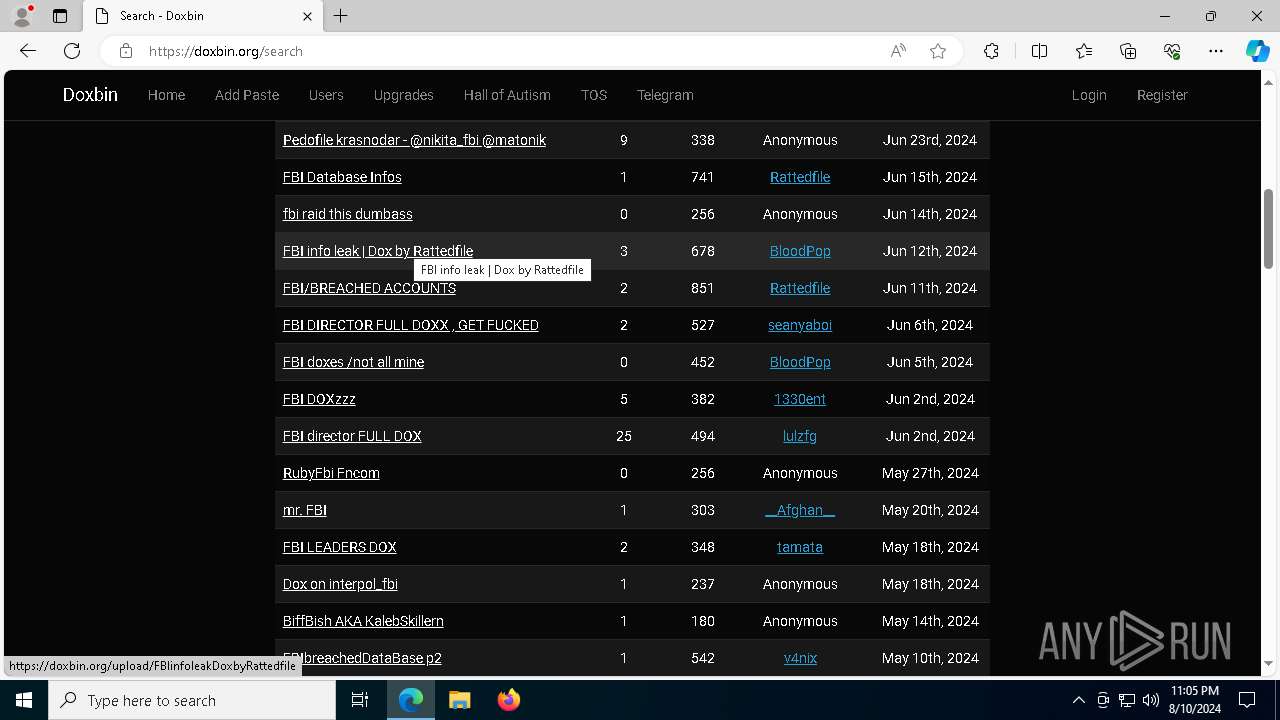Screen dimensions: 1280x720
Task: Open File Explorer from the taskbar
Action: [x=459, y=700]
